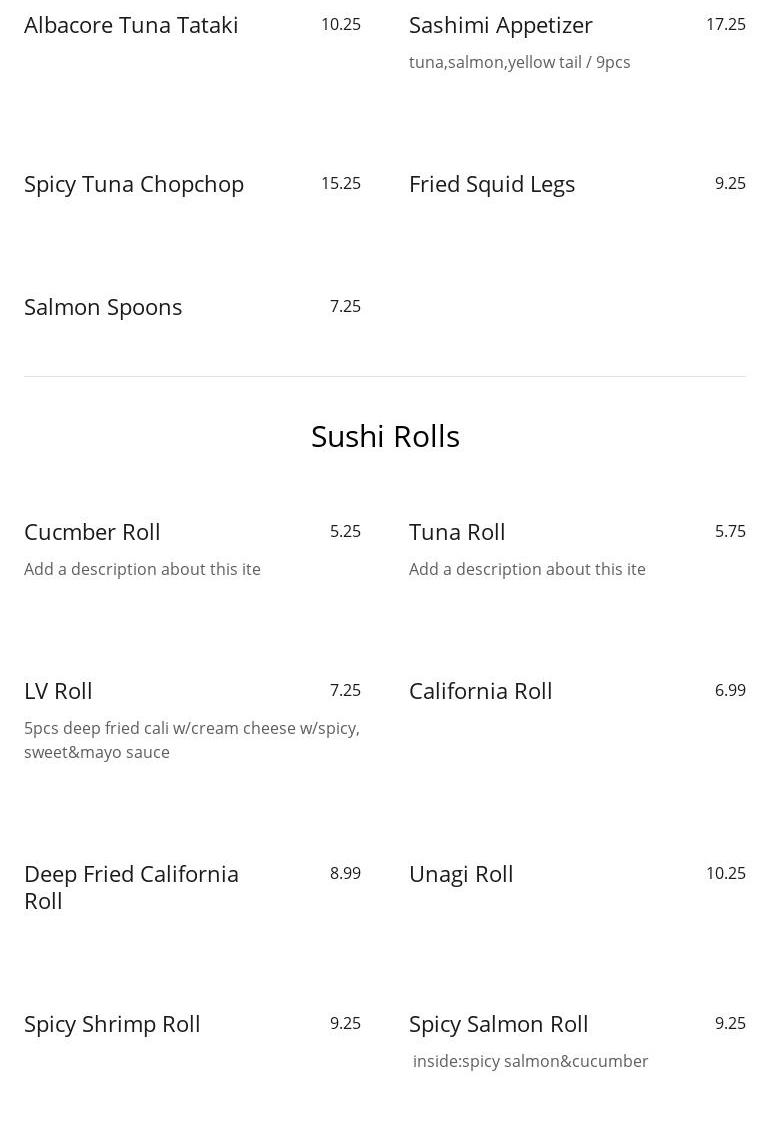Click the Spicy Tuna Chopchop item
The image size is (770, 1140).
pyautogui.click(x=134, y=184)
